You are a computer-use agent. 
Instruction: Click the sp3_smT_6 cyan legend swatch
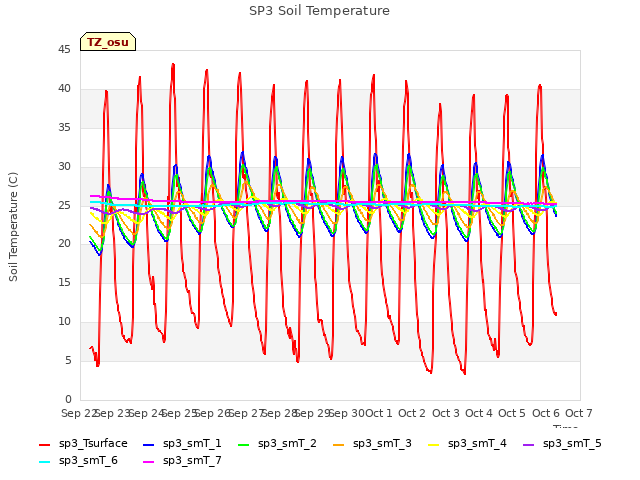(44, 462)
